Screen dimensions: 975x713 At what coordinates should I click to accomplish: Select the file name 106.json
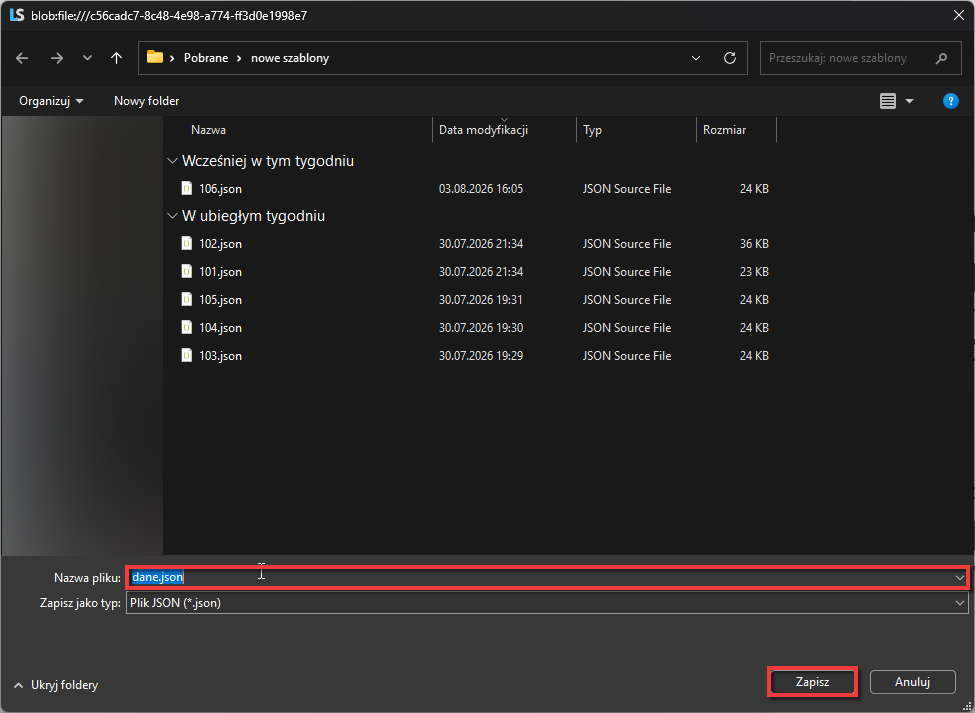[x=220, y=188]
